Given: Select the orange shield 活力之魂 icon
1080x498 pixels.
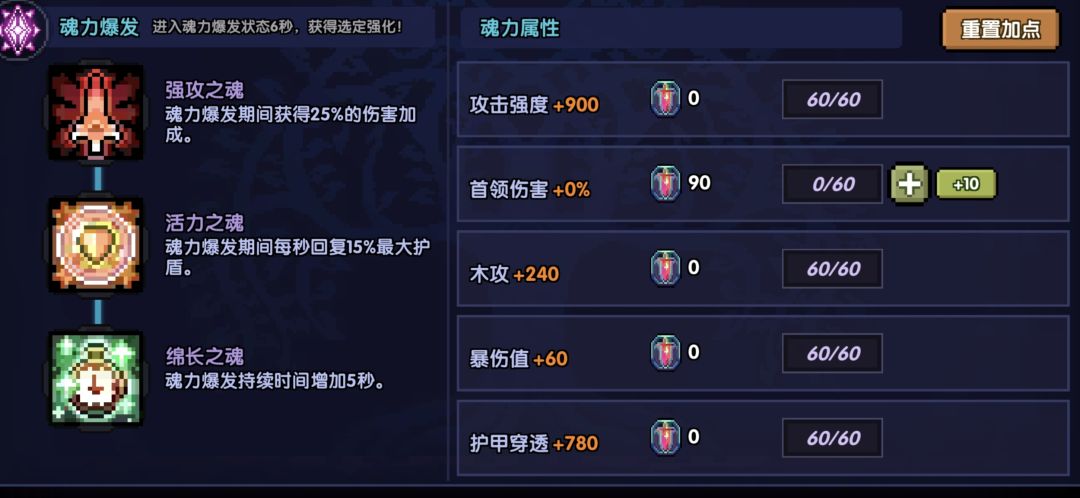Looking at the screenshot, I should click(95, 244).
